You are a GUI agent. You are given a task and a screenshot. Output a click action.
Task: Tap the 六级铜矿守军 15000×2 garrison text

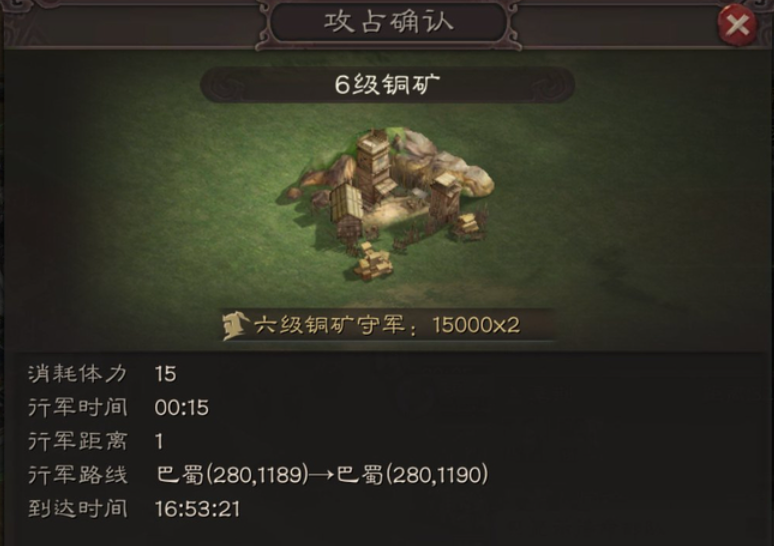(x=387, y=325)
